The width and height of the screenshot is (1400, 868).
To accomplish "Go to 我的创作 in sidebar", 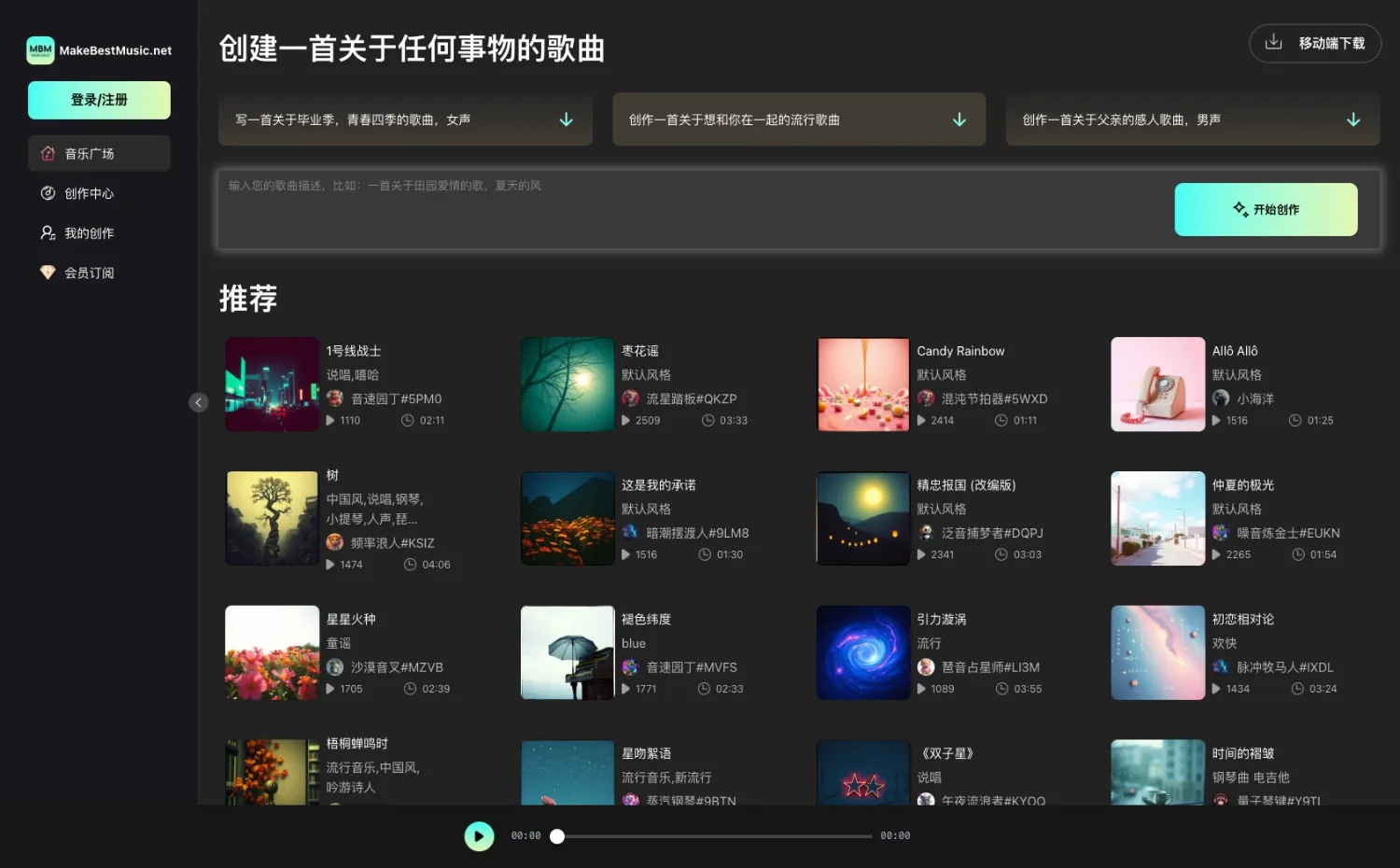I will point(99,233).
